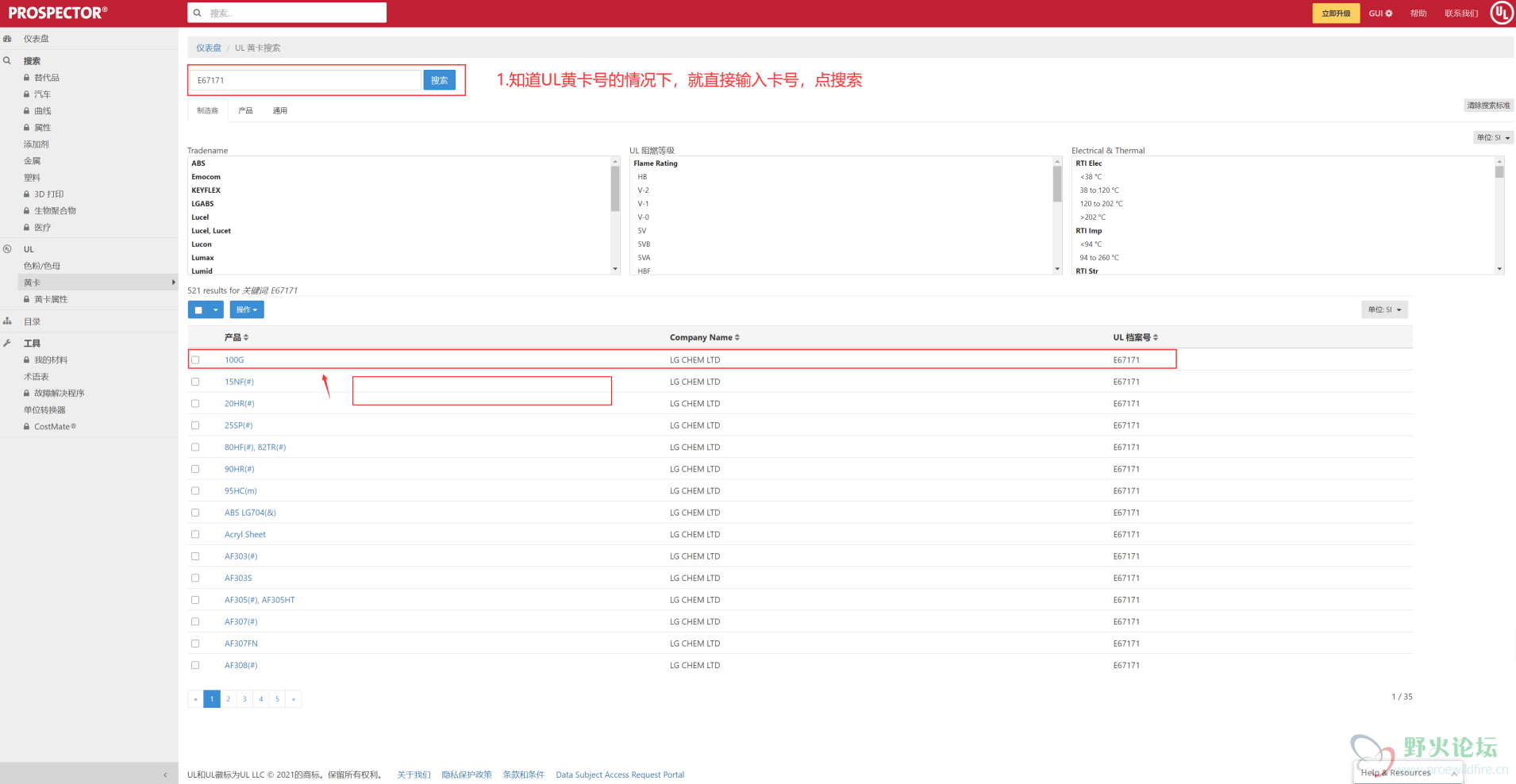Collapse the sidebar with bottom chevron
Image resolution: width=1516 pixels, height=784 pixels.
[165, 774]
